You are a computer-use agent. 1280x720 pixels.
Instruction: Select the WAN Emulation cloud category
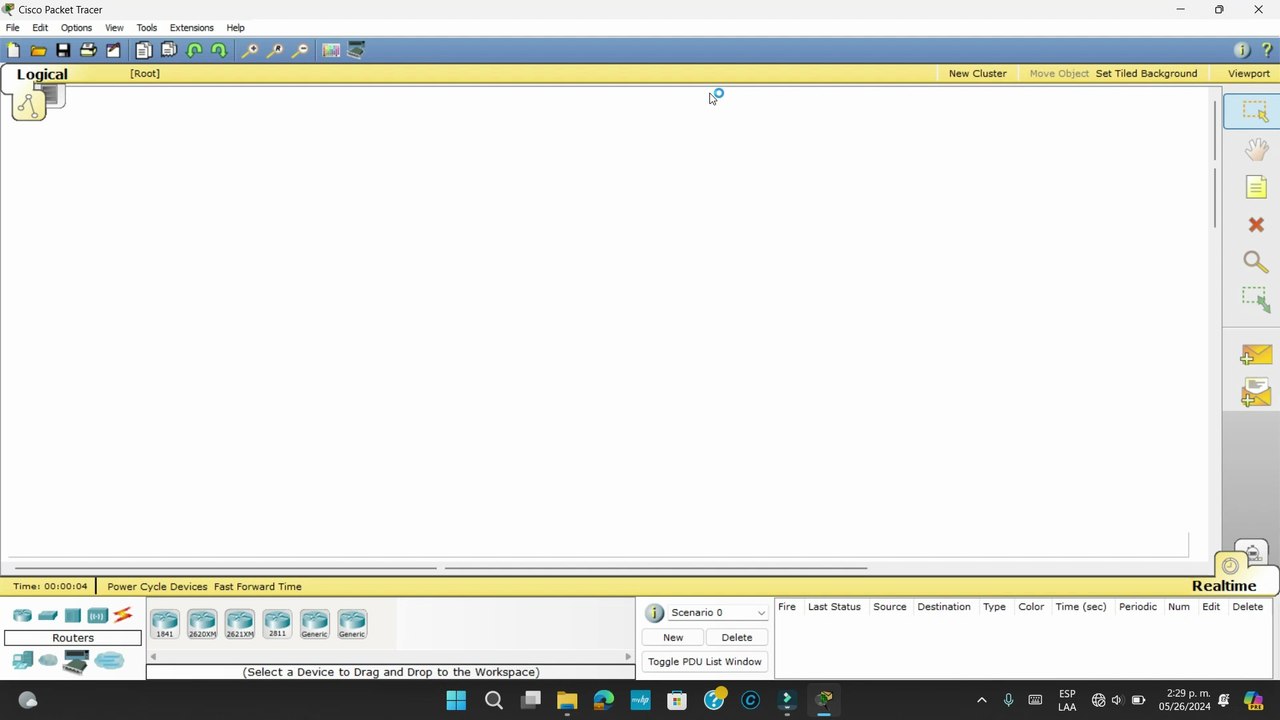click(x=48, y=660)
